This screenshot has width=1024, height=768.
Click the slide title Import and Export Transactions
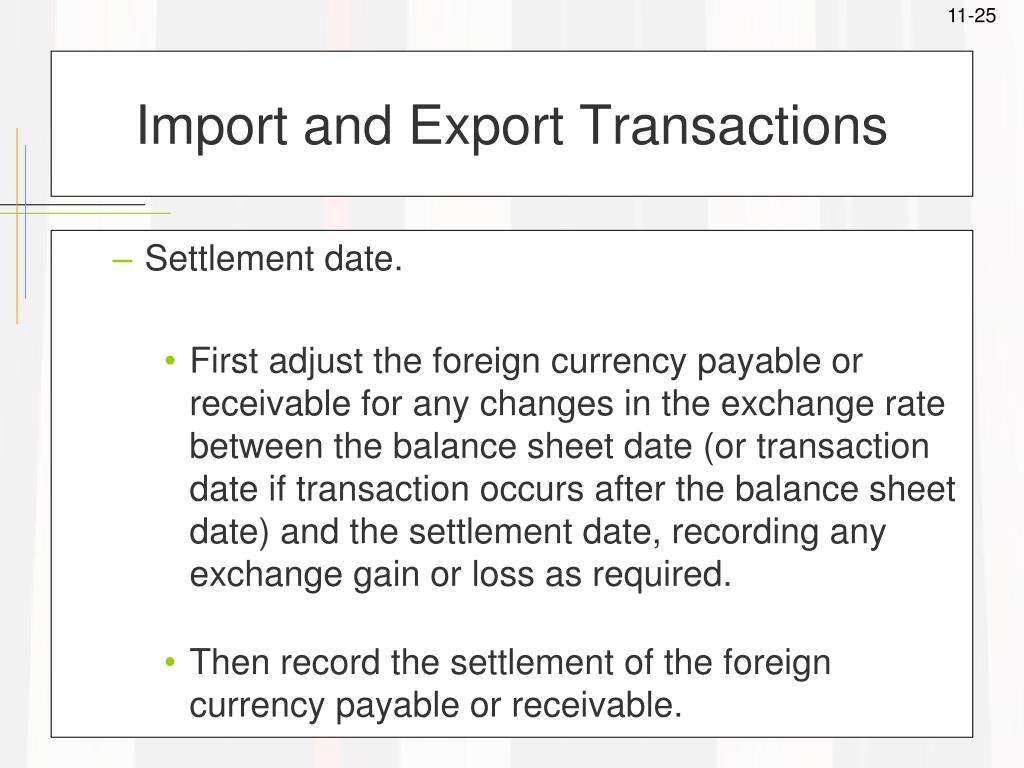[x=511, y=125]
